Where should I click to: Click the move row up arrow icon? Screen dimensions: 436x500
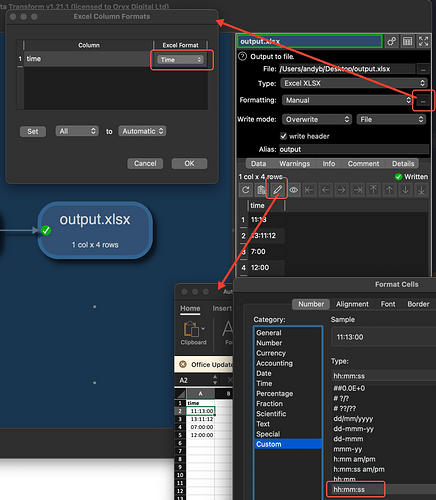pyautogui.click(x=389, y=190)
